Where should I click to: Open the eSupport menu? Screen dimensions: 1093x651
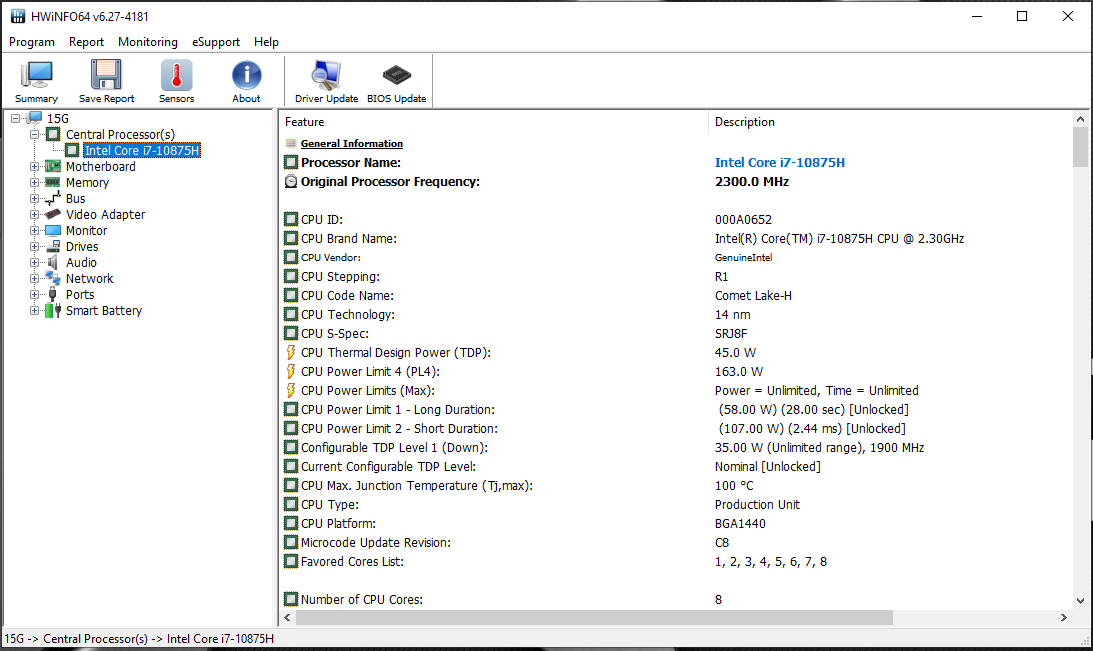pos(216,42)
